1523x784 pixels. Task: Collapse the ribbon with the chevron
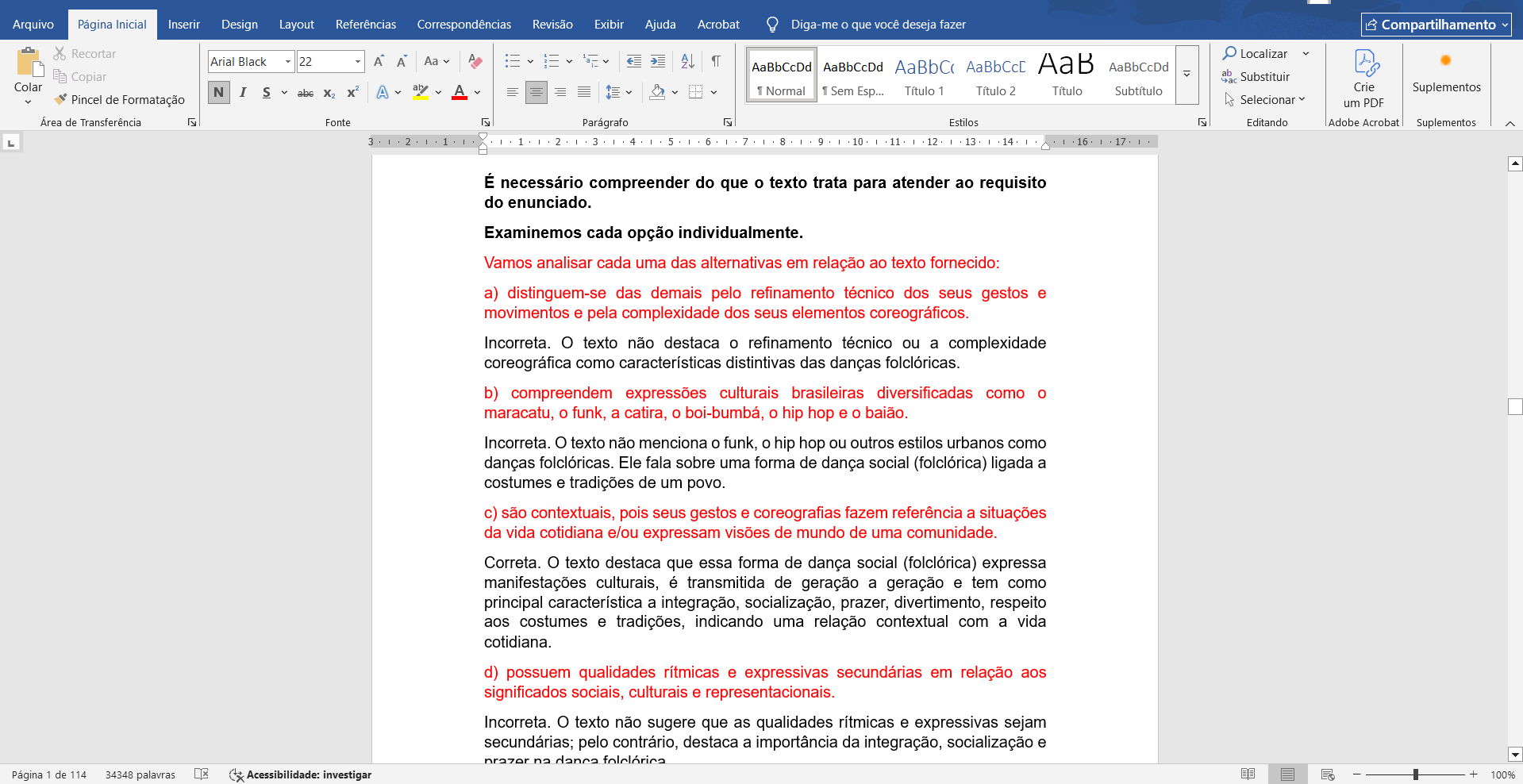tap(1510, 123)
